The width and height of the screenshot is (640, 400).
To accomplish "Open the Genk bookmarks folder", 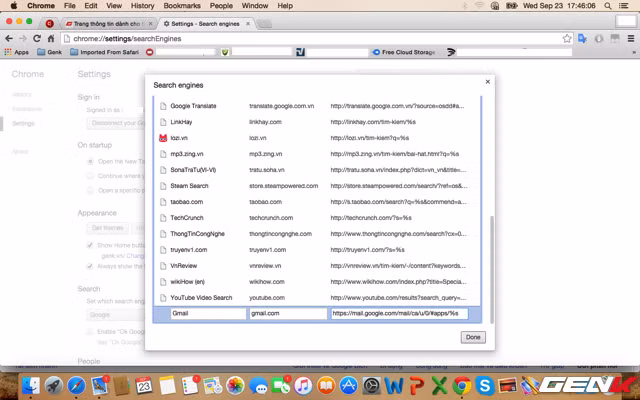I will (x=50, y=52).
